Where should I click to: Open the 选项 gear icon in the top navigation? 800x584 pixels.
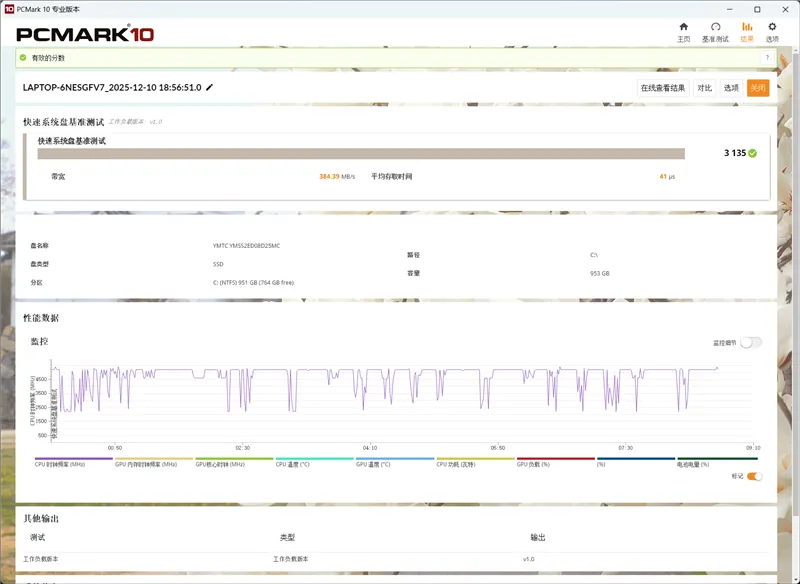pos(772,27)
